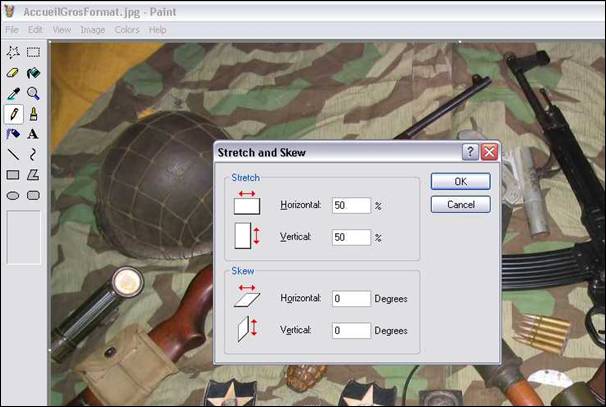Open the Colors menu

point(127,30)
